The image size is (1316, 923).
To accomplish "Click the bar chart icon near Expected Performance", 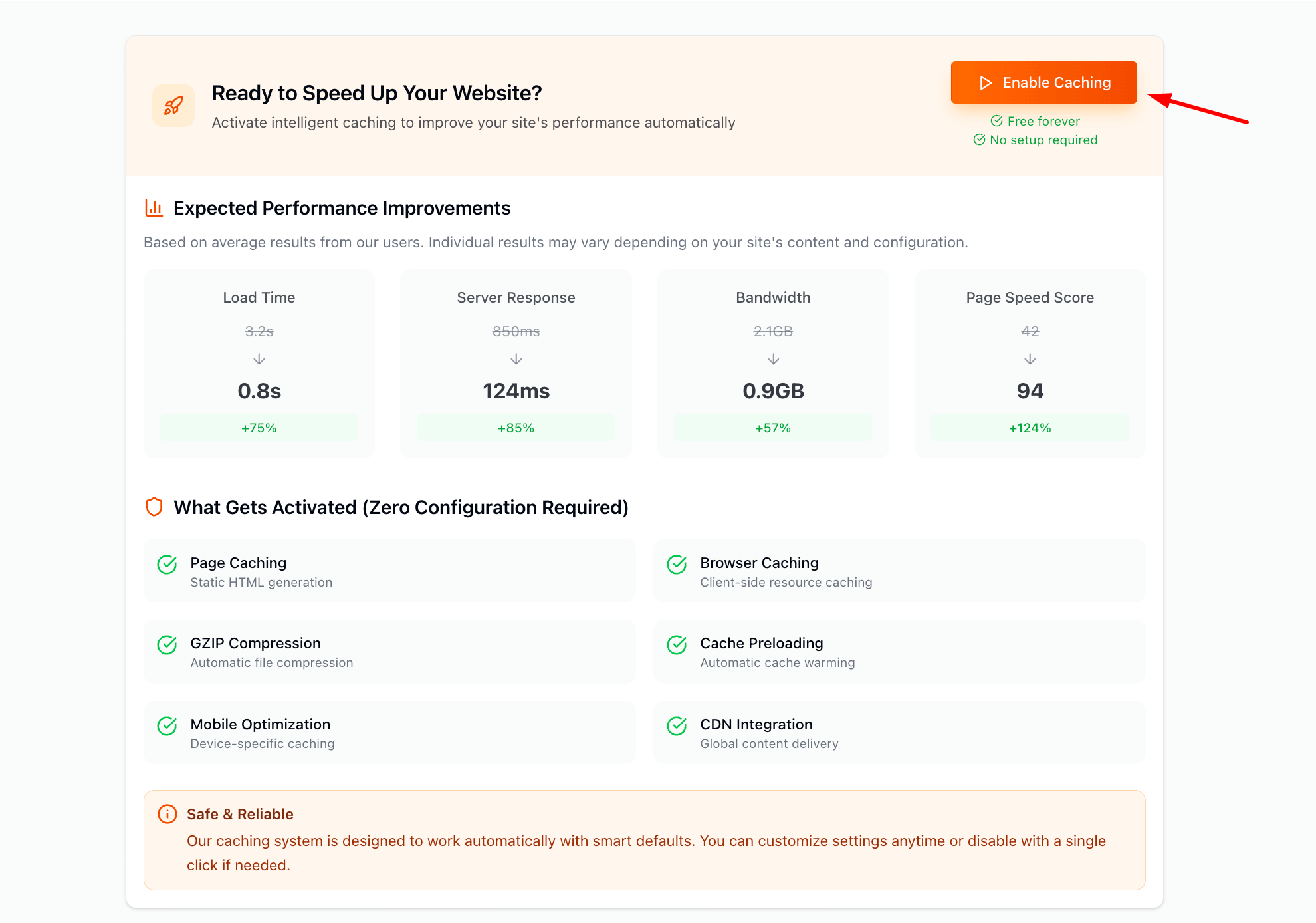I will (154, 208).
